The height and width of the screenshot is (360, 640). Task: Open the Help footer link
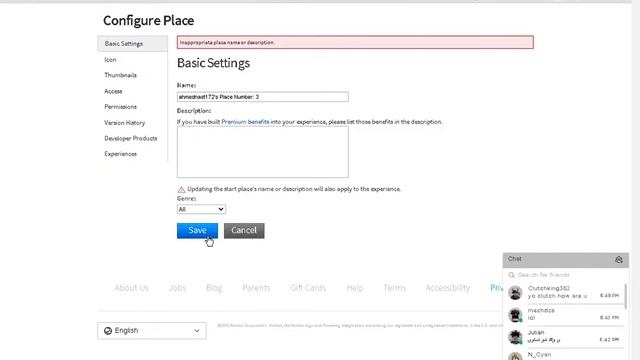tap(355, 288)
